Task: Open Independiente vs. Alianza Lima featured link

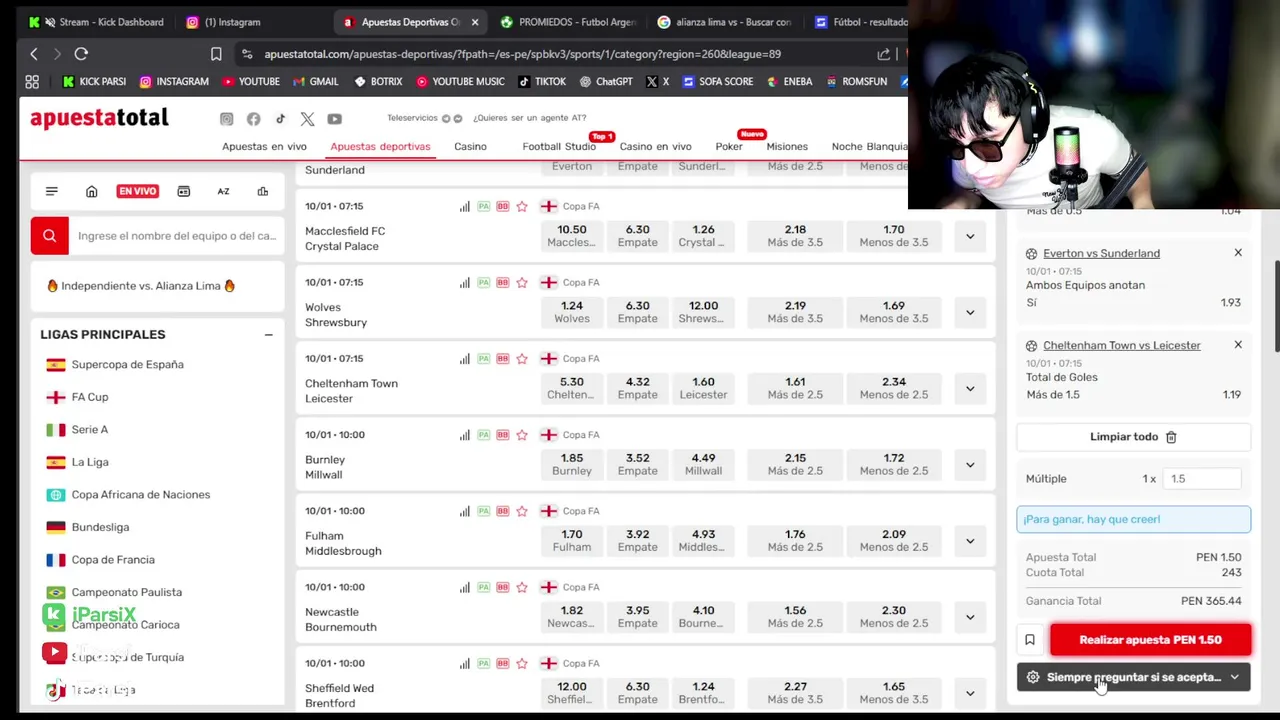Action: click(x=140, y=286)
